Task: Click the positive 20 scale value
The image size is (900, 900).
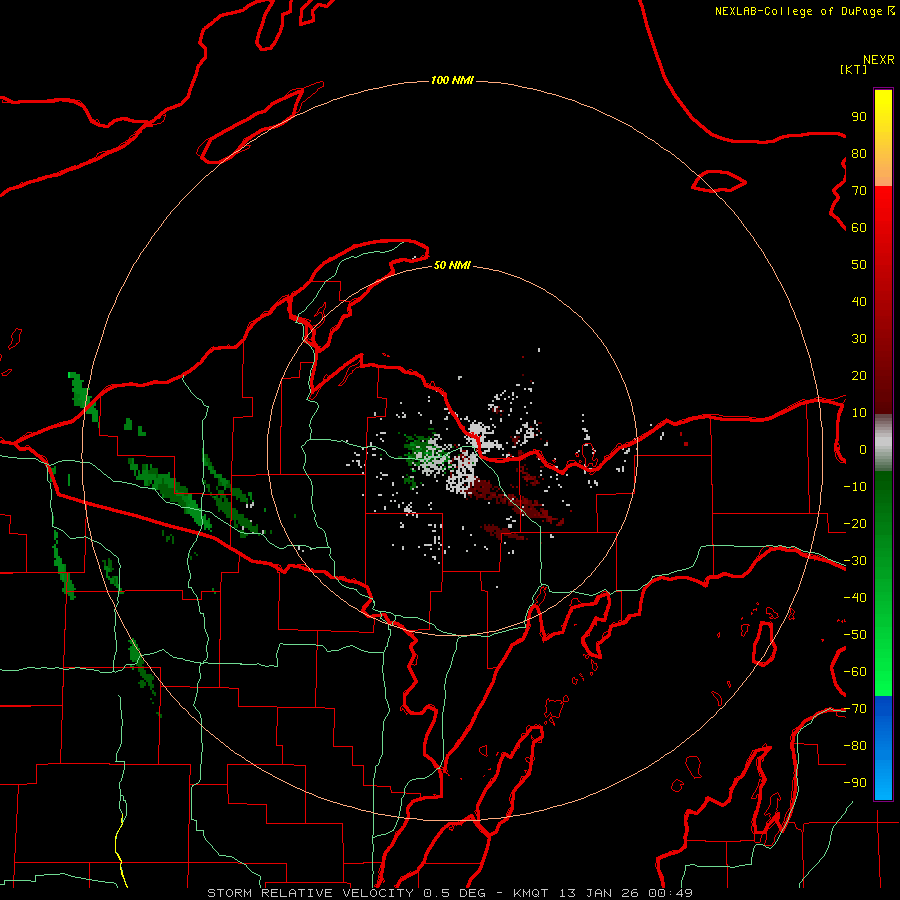Action: click(859, 375)
